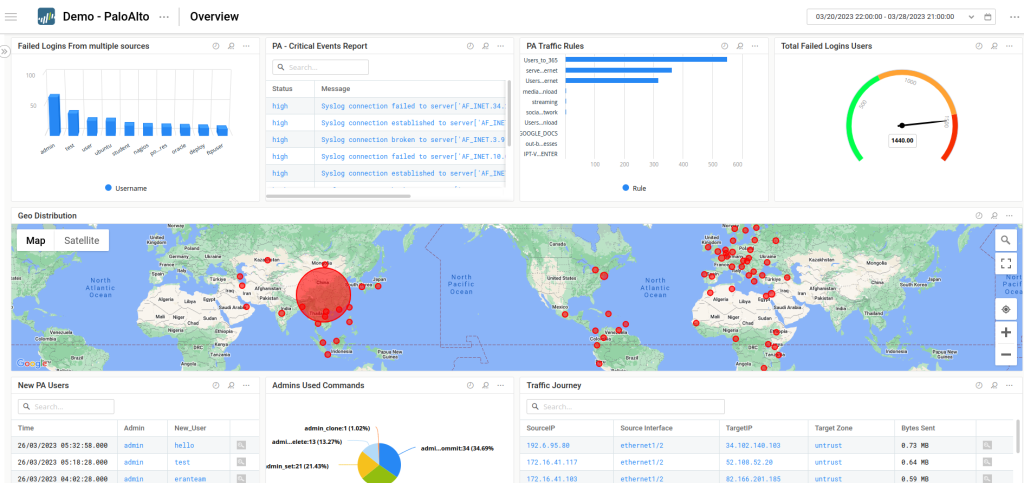Open details icon for the hello user row
Viewport: 1024px width, 483px height.
pyautogui.click(x=241, y=445)
